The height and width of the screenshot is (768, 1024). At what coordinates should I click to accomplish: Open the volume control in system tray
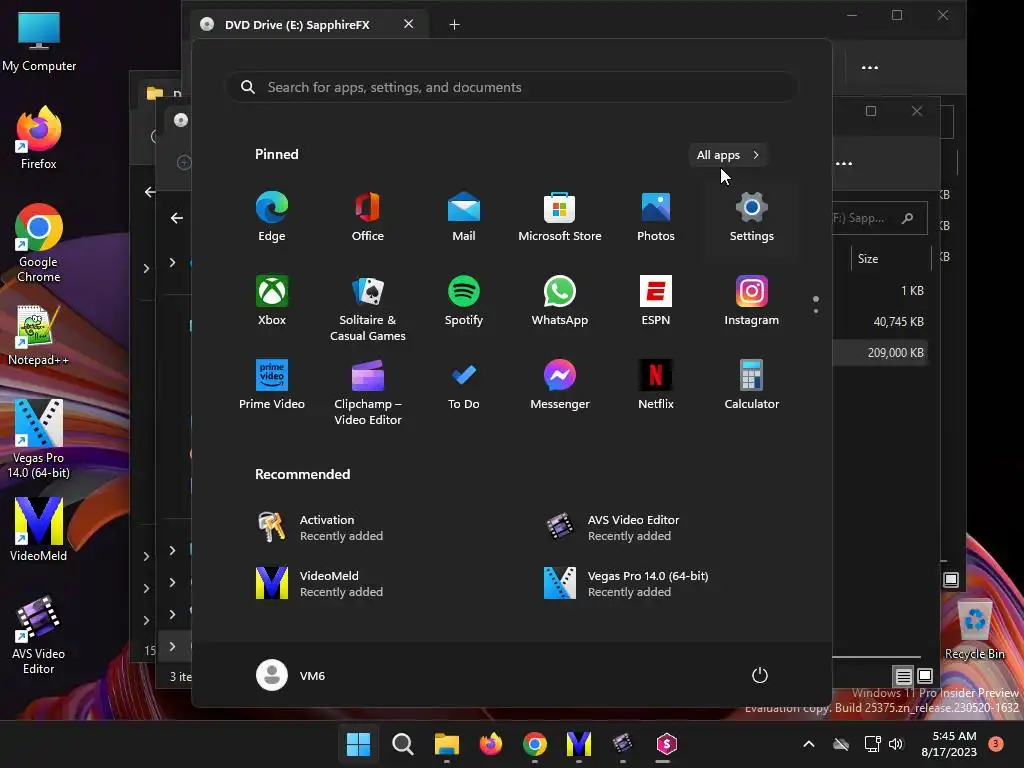[x=896, y=744]
